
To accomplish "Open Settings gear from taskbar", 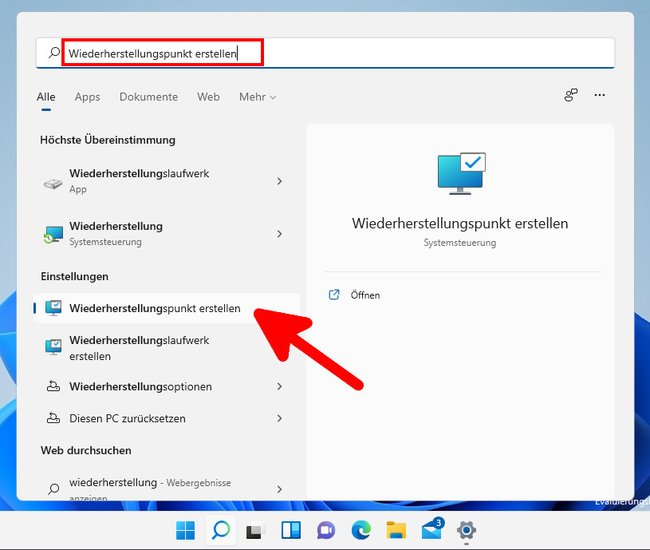I will click(466, 530).
